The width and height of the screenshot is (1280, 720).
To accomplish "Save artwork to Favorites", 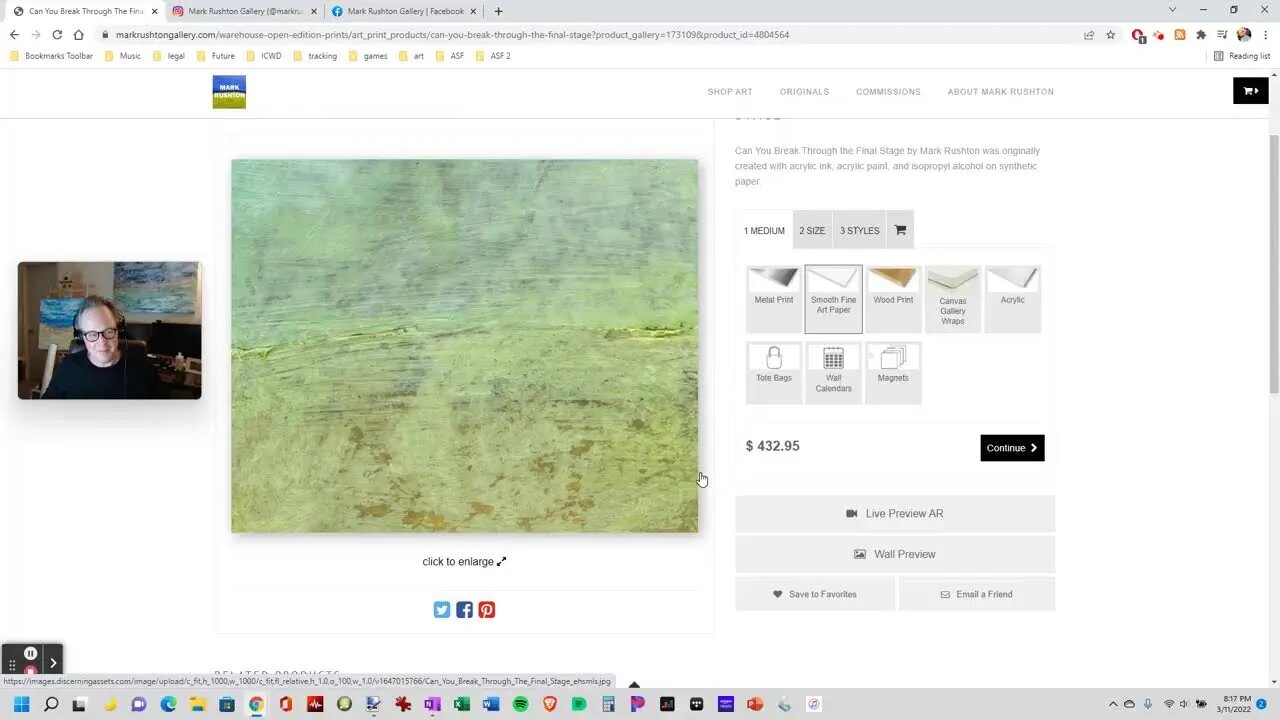I will tap(815, 594).
